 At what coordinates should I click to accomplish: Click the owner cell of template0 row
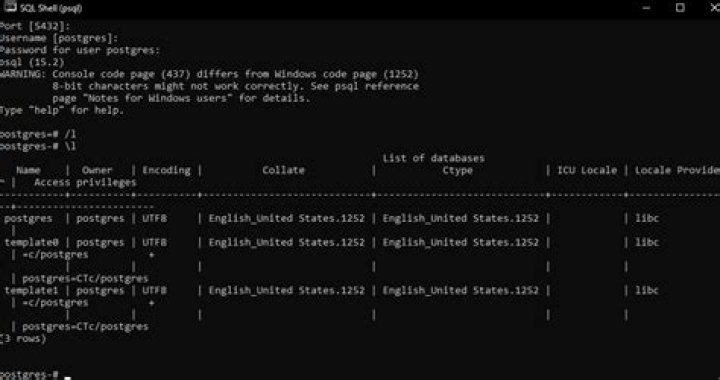coord(100,242)
